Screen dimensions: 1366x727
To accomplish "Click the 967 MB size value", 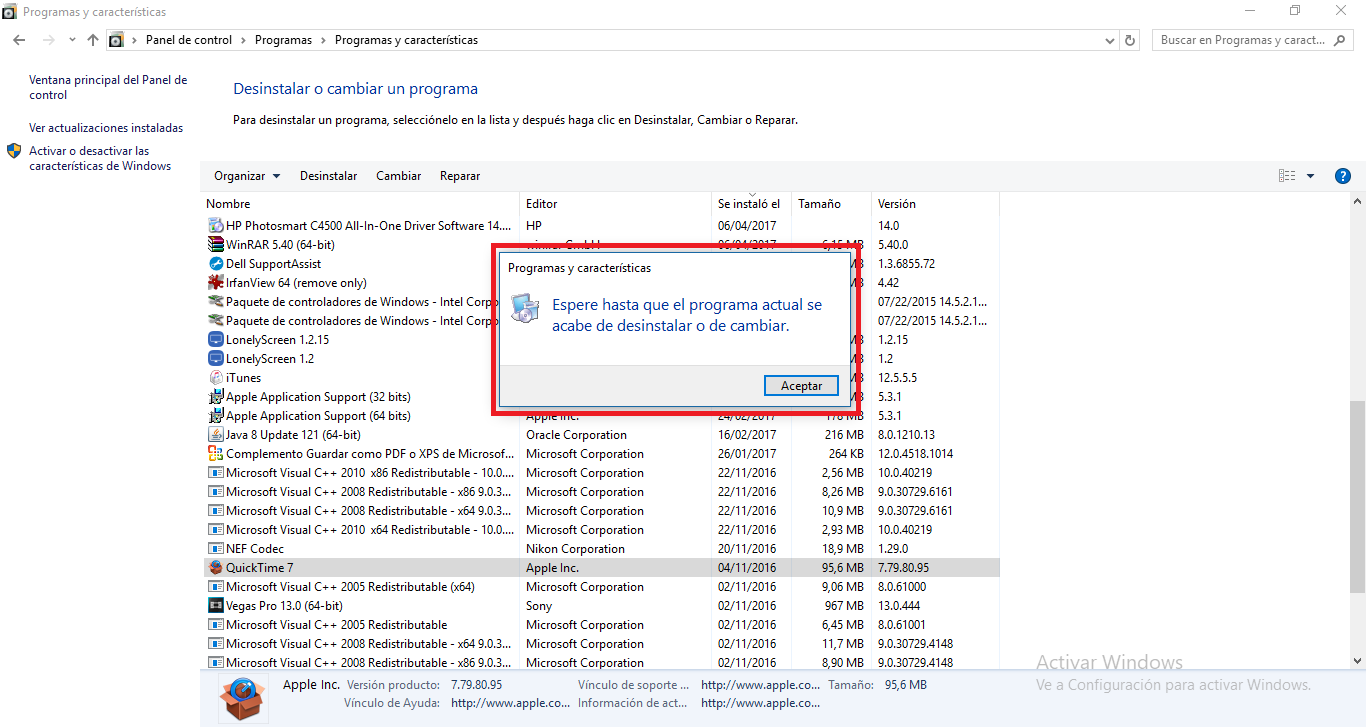I will (x=844, y=606).
